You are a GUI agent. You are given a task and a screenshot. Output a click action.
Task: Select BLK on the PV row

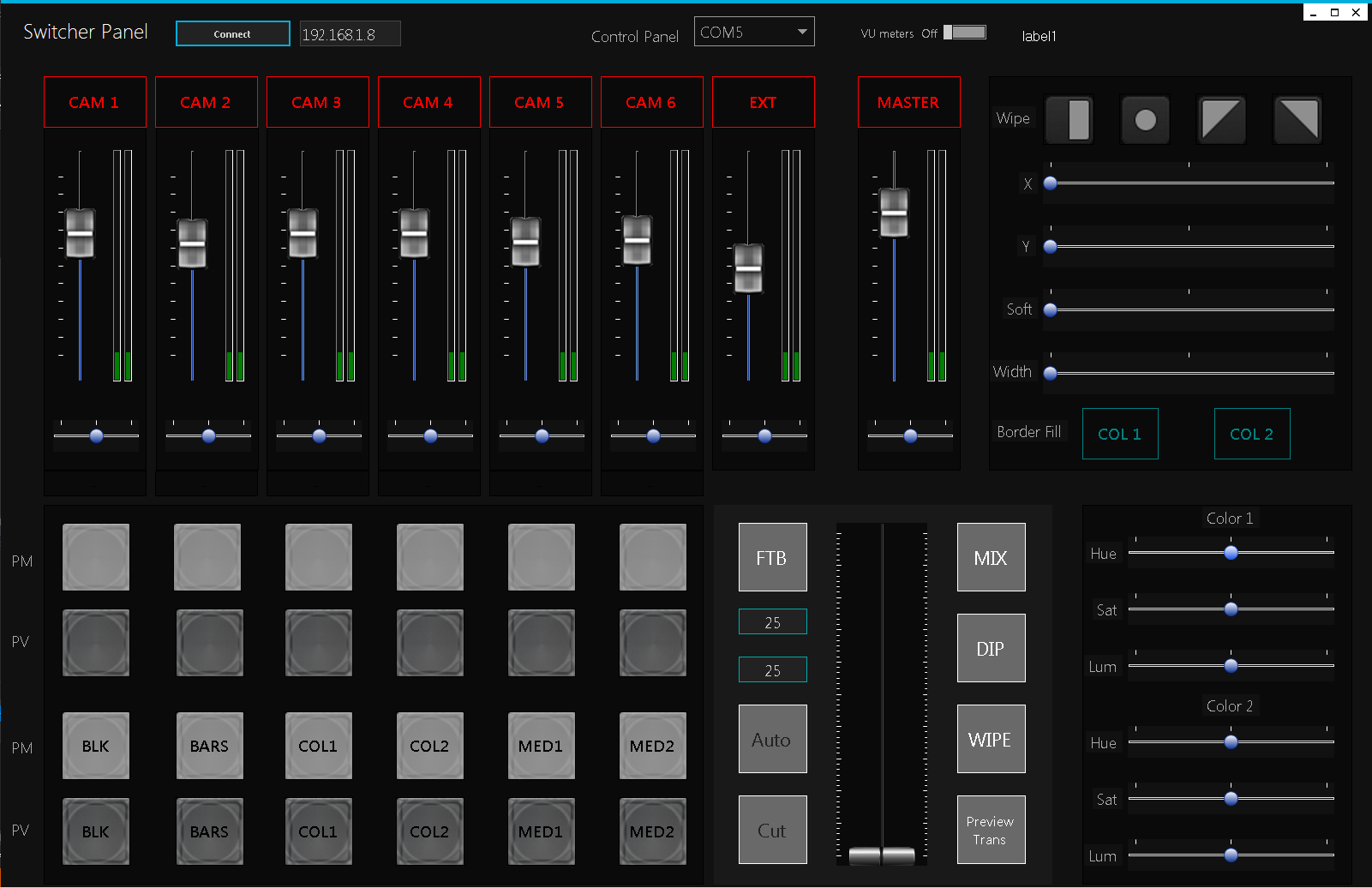96,831
